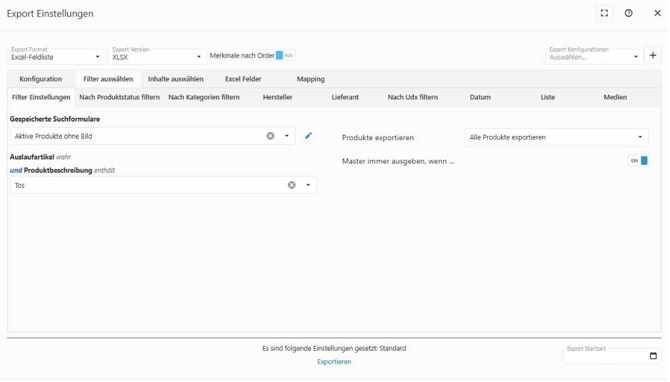Click the 'Einstellungen gesetzt: Standard' status text

335,349
